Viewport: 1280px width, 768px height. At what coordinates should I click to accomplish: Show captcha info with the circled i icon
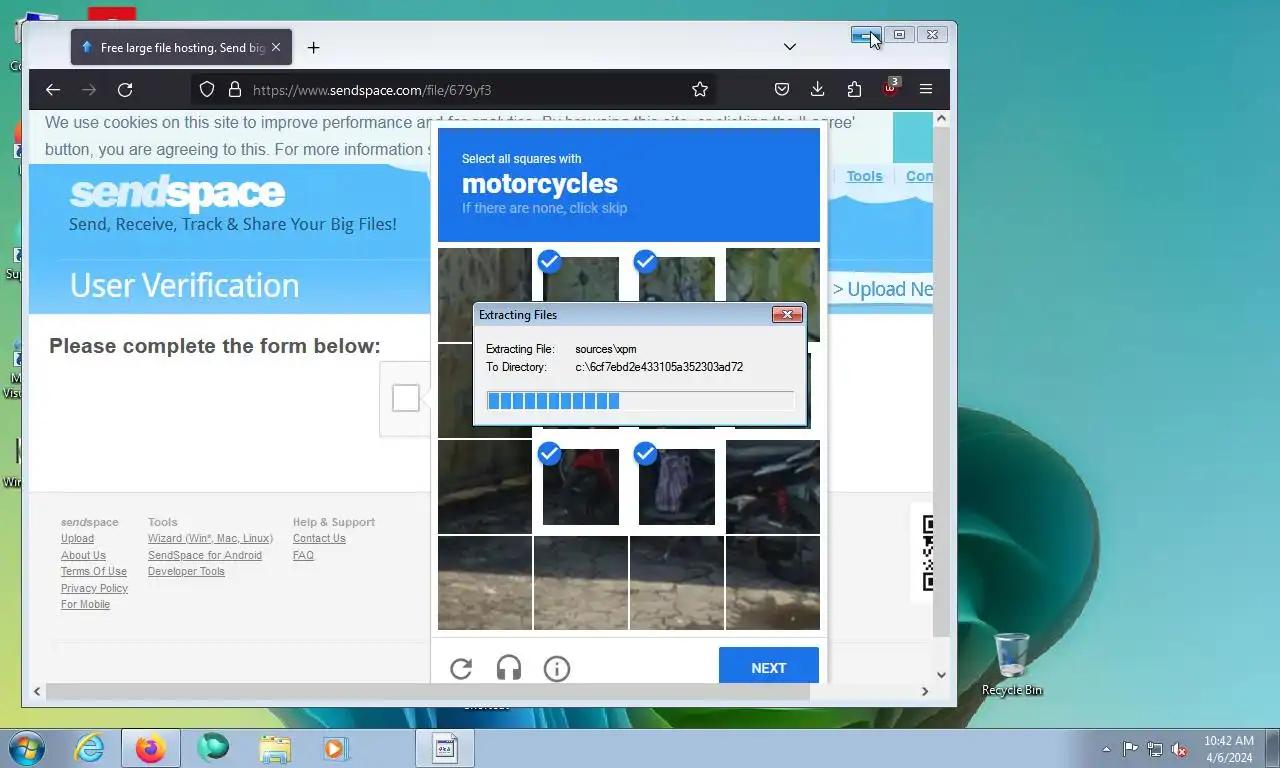(x=557, y=668)
